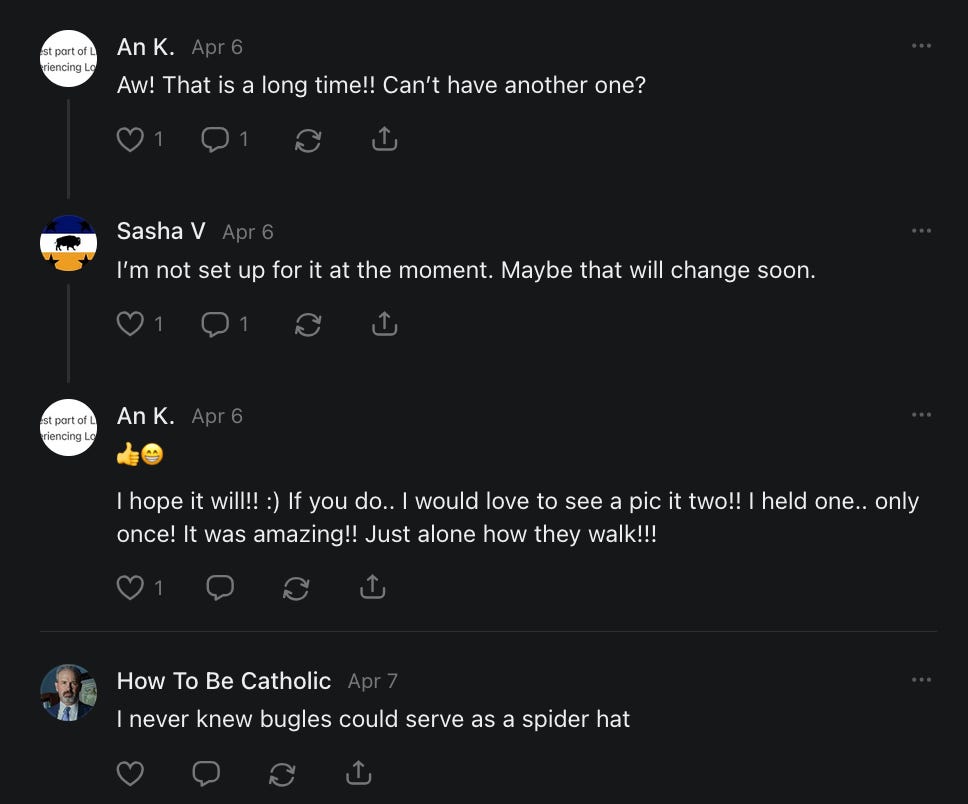Screen dimensions: 968x804
Task: Like An K.'s first comment
Action: 131,140
